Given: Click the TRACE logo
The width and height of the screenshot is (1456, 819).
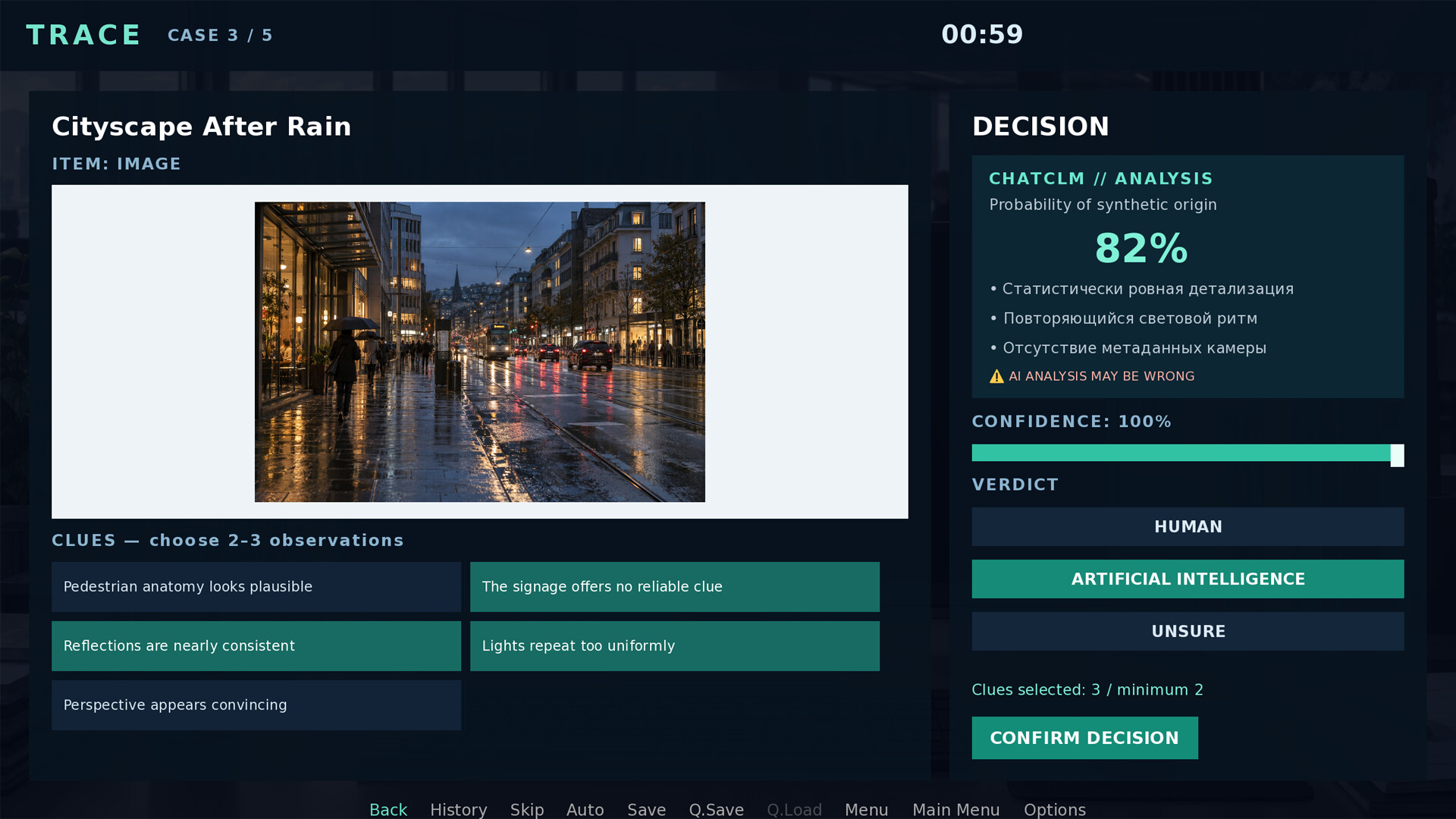Looking at the screenshot, I should coord(83,35).
